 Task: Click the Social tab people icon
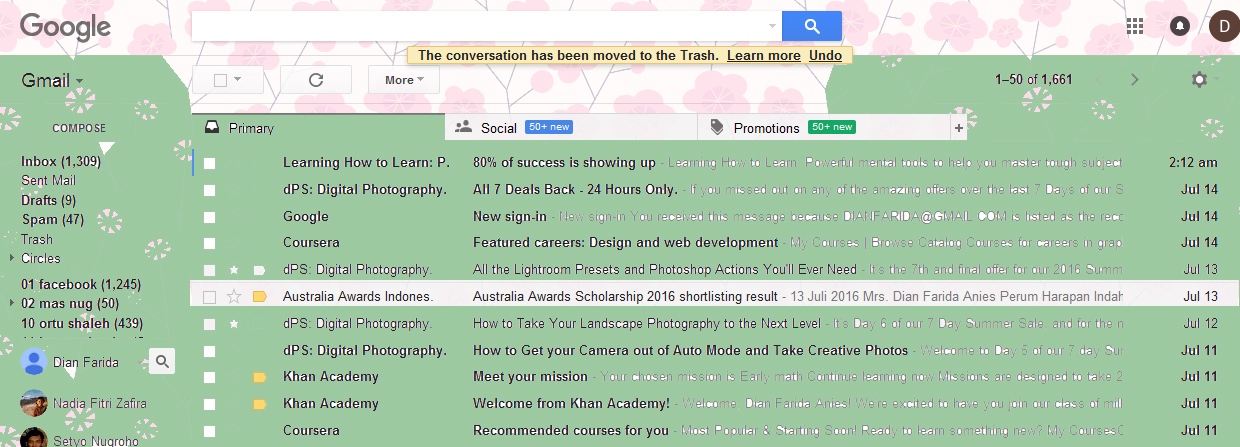point(463,127)
